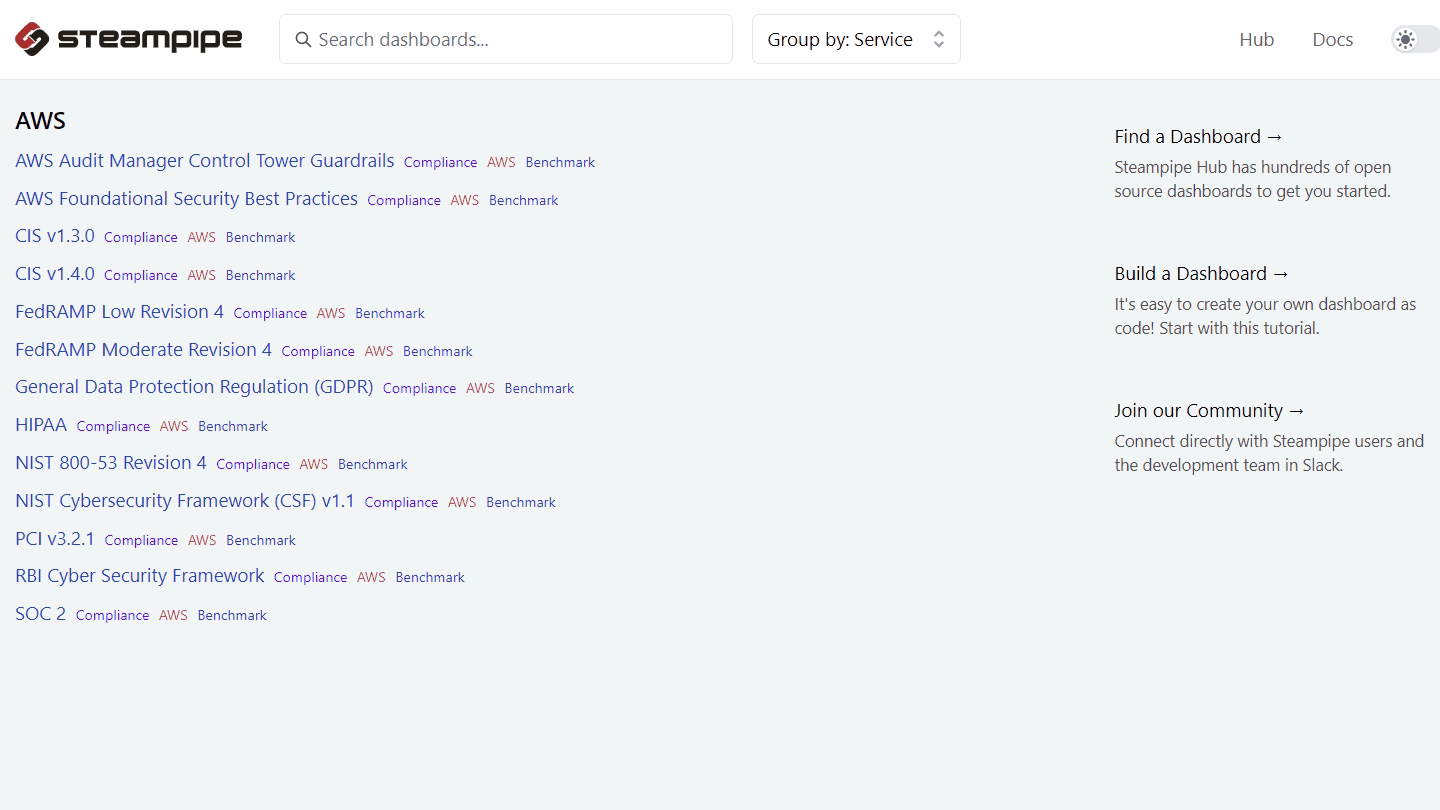Click Compliance tag on Foundational Security Best Practices row

[x=404, y=200]
